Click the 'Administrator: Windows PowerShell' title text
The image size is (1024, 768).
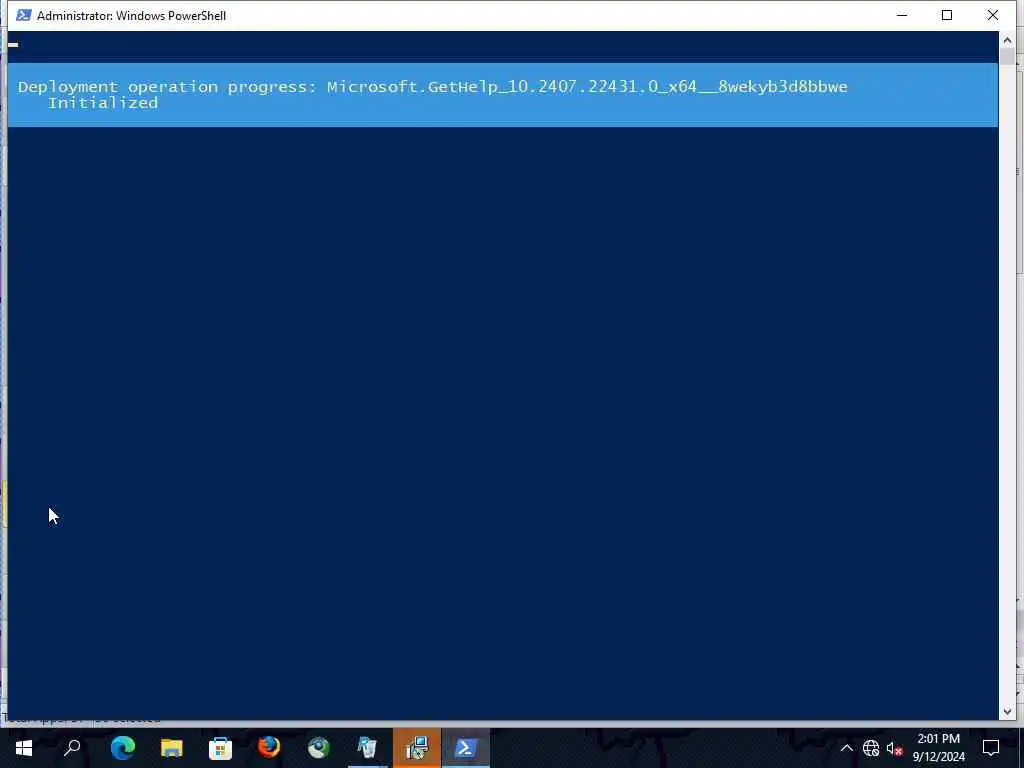click(131, 16)
